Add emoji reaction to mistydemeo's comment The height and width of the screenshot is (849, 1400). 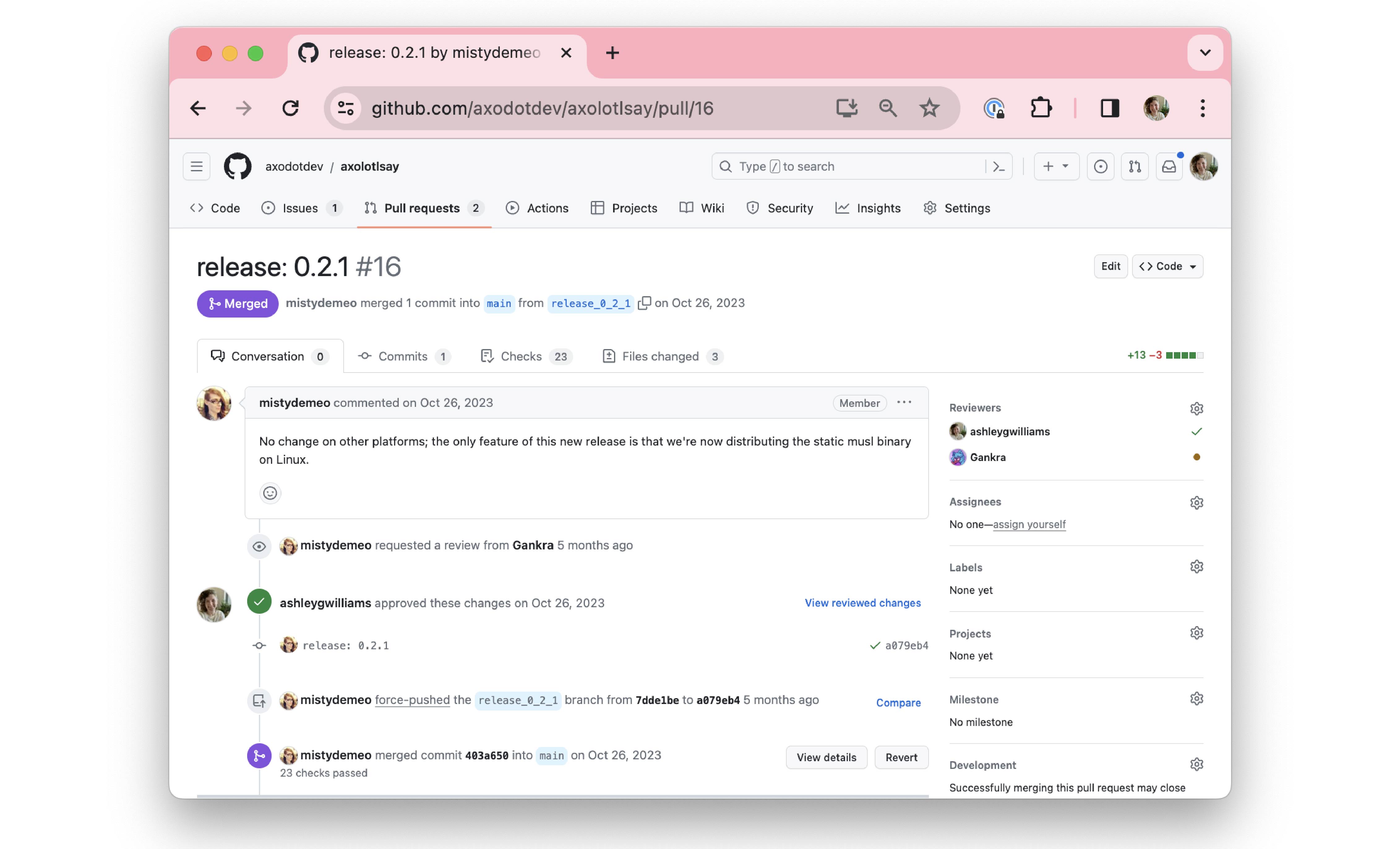(270, 493)
